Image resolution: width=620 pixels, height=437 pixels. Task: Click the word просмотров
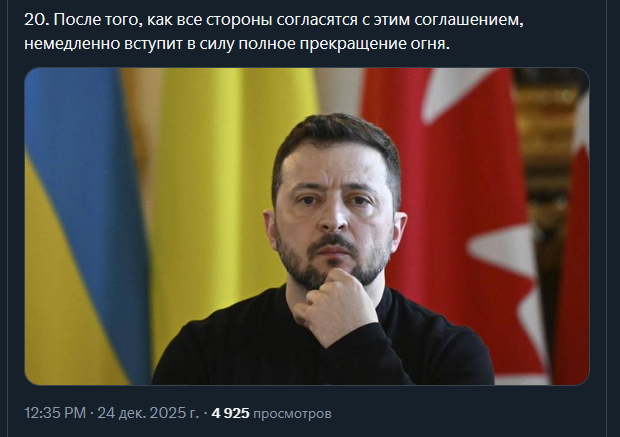[292, 414]
